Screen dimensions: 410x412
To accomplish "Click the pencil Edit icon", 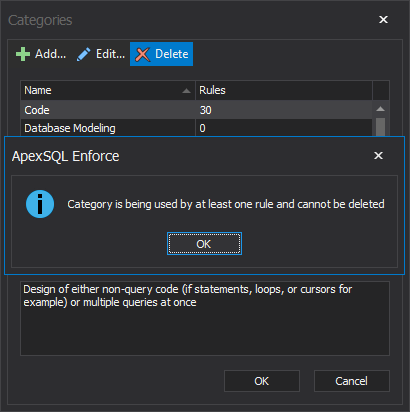I will (x=83, y=54).
